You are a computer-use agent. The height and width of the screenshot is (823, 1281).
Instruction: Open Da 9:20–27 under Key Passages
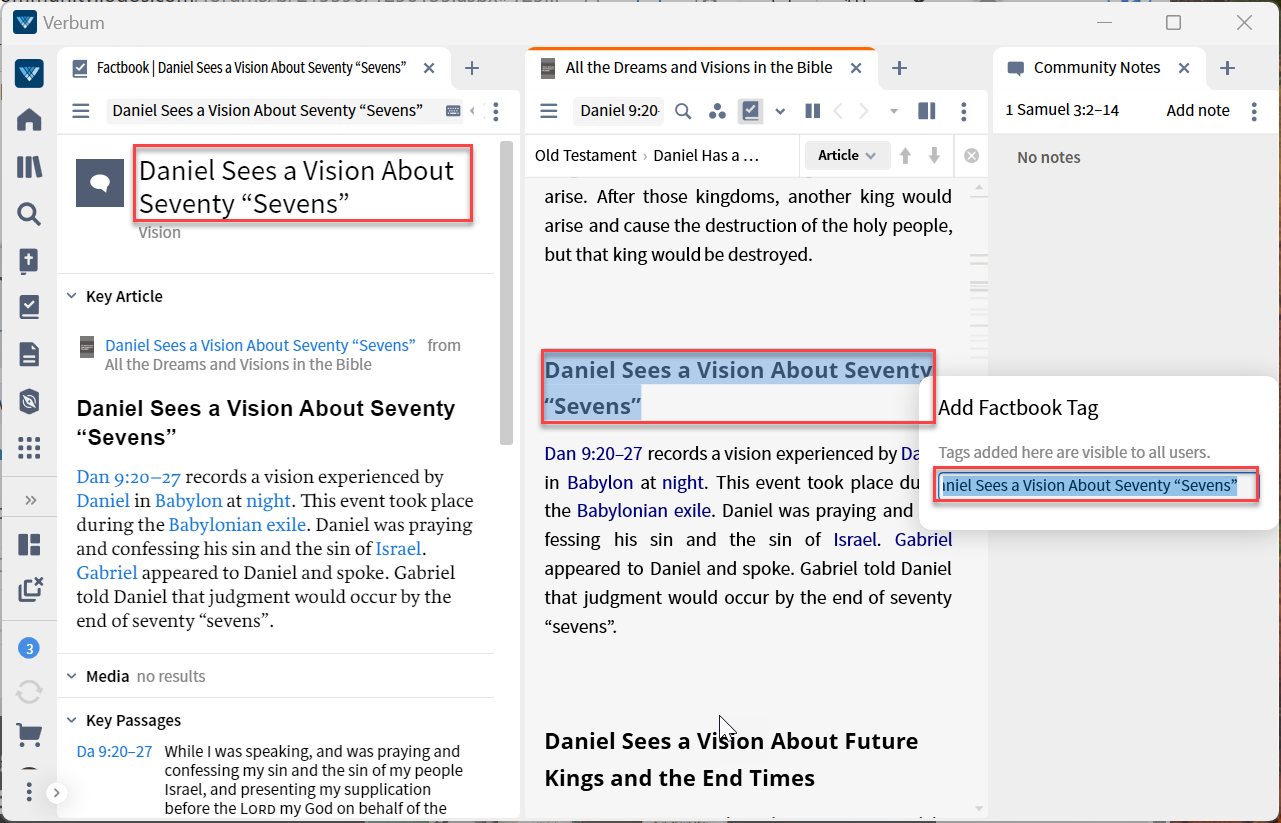(114, 751)
